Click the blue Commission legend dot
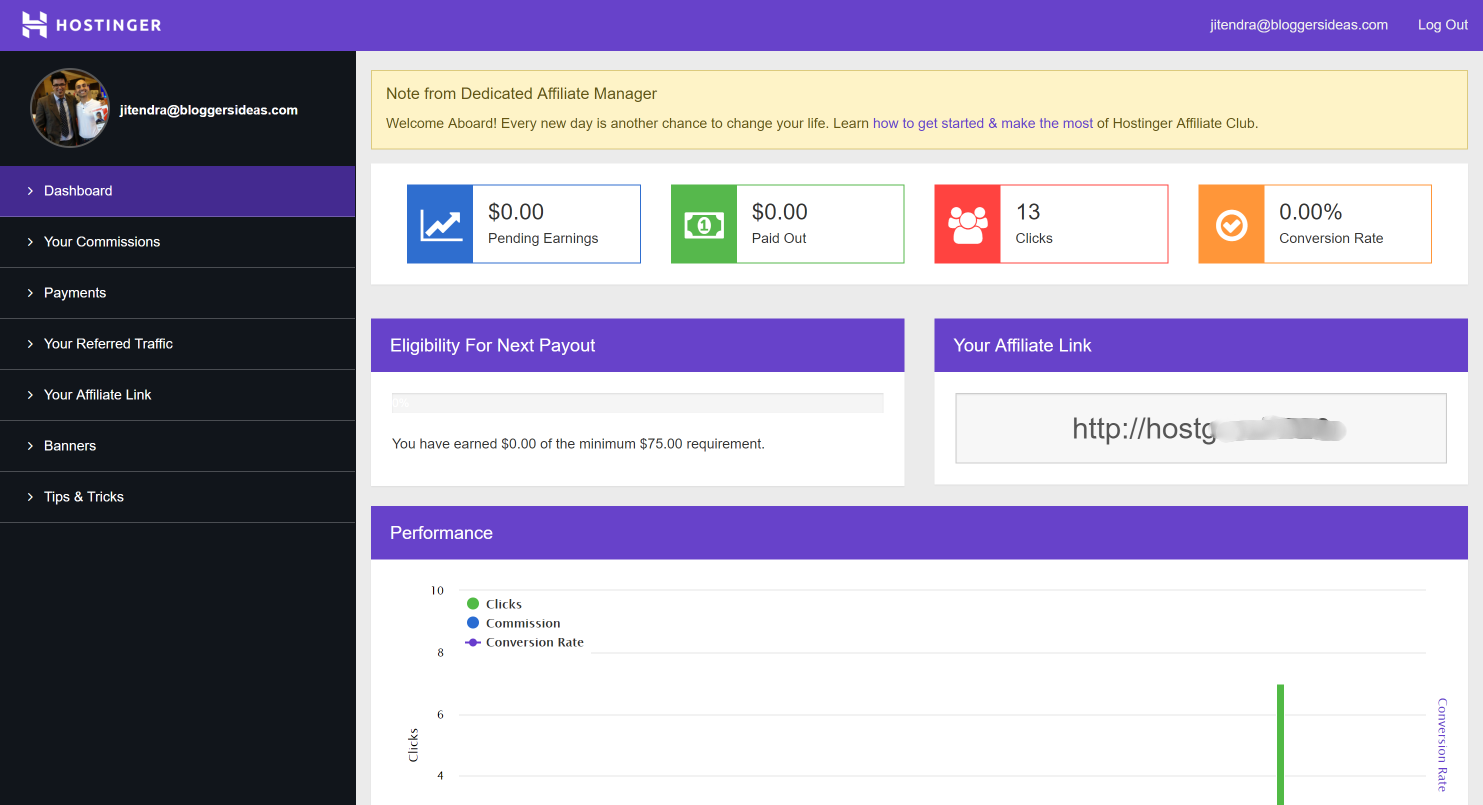This screenshot has width=1483, height=805. [x=472, y=622]
